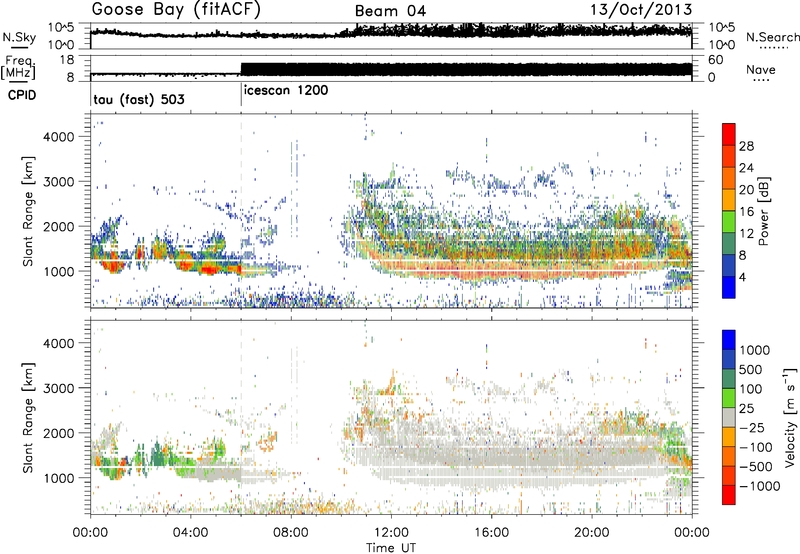Click the '-500' tick on Velocity colorbar
Image resolution: width=800 pixels, height=554 pixels.
coord(756,466)
